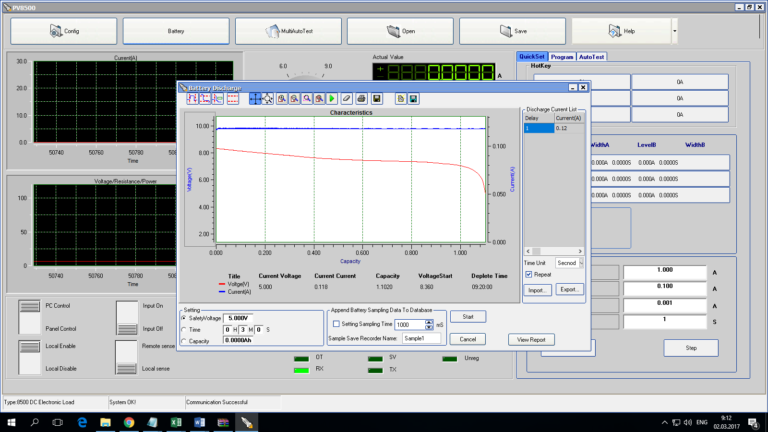Click the Import... button
The width and height of the screenshot is (768, 432).
(537, 290)
